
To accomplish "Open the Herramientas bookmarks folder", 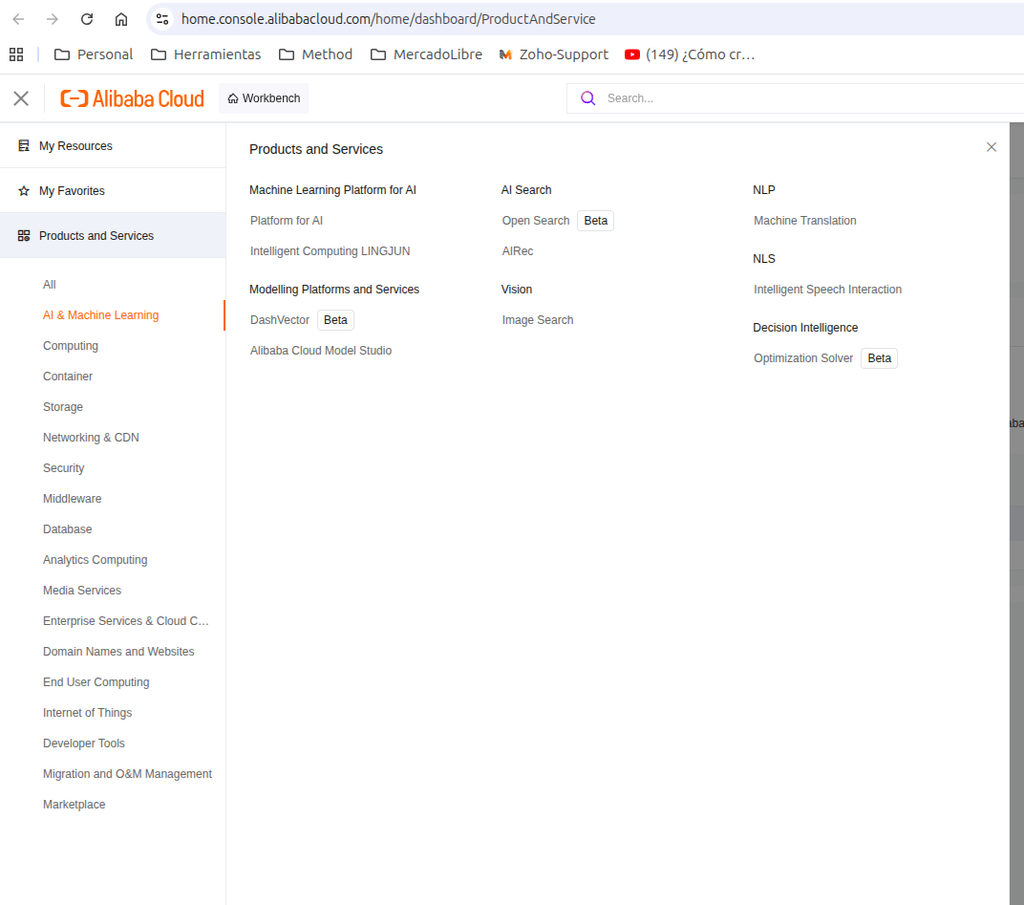I will [206, 54].
